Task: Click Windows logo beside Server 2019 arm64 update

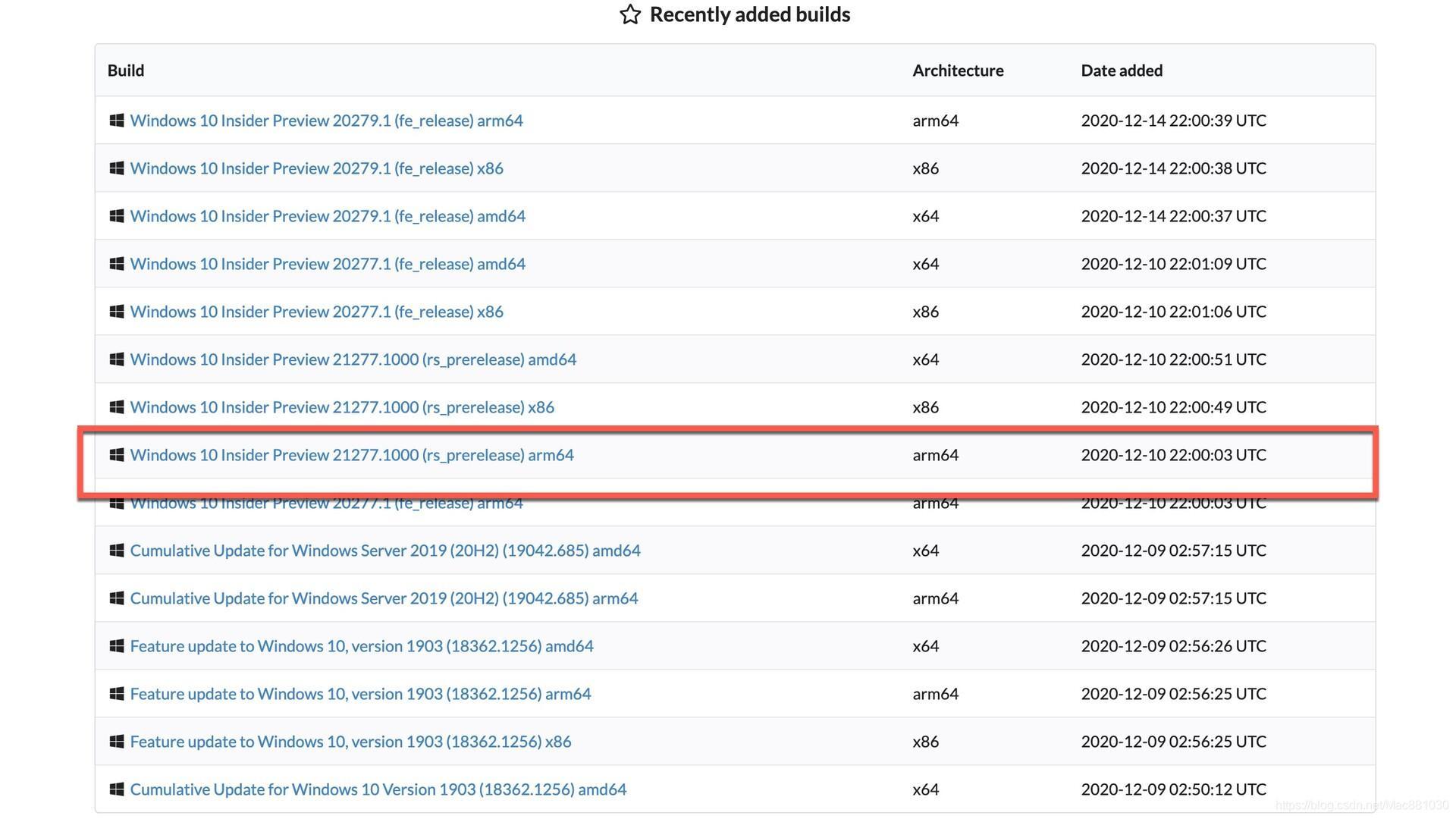Action: [x=117, y=598]
